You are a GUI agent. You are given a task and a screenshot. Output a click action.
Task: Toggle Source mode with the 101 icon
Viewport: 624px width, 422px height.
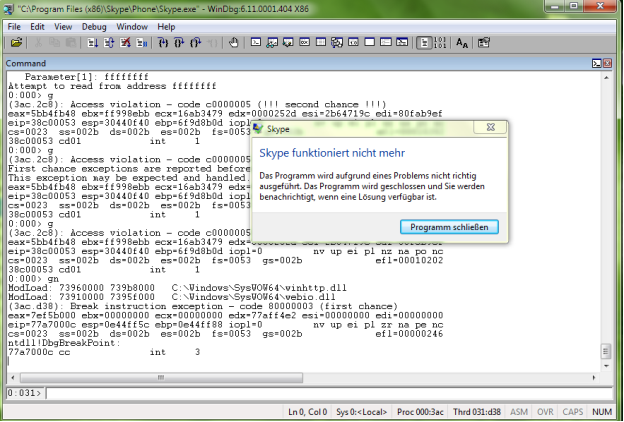tap(439, 43)
